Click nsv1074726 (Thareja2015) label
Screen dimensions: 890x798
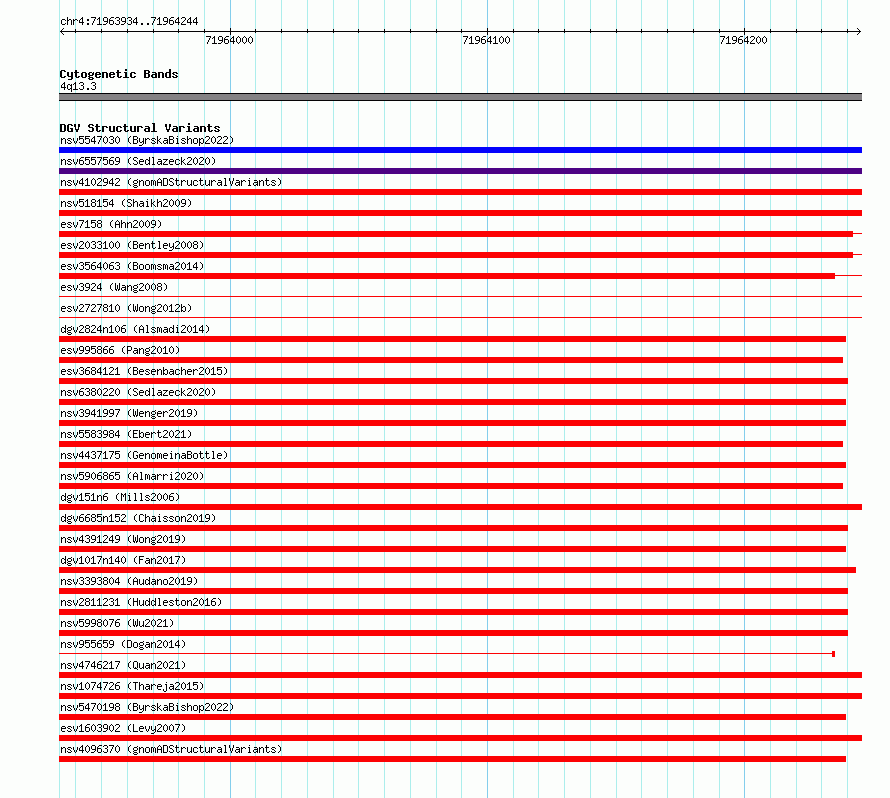[x=132, y=686]
